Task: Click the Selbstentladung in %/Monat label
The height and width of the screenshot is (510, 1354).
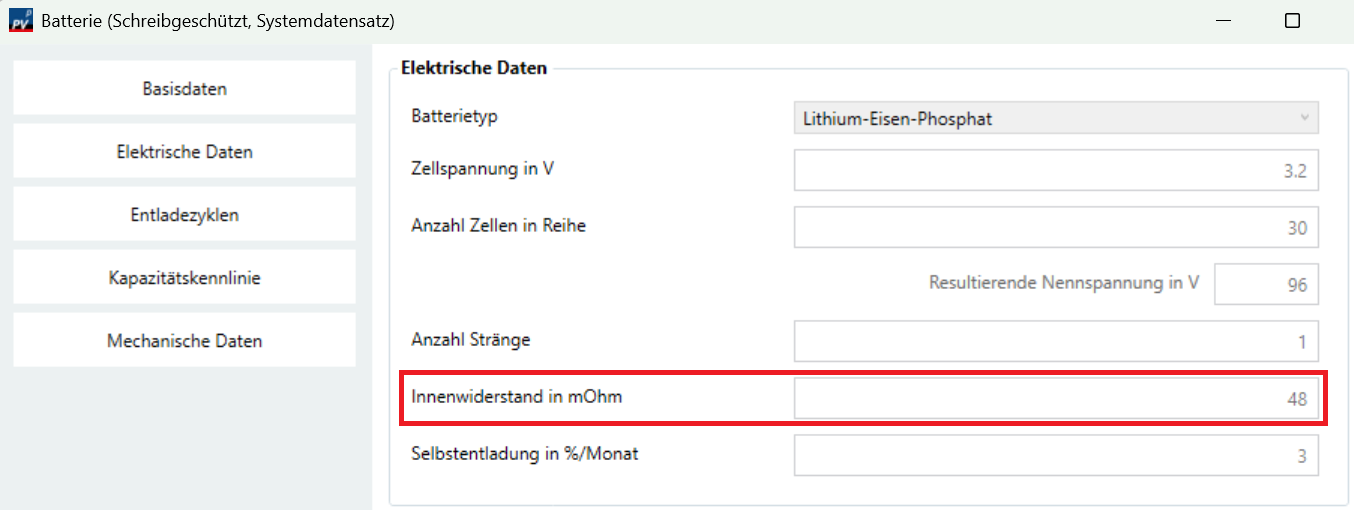Action: click(x=524, y=454)
